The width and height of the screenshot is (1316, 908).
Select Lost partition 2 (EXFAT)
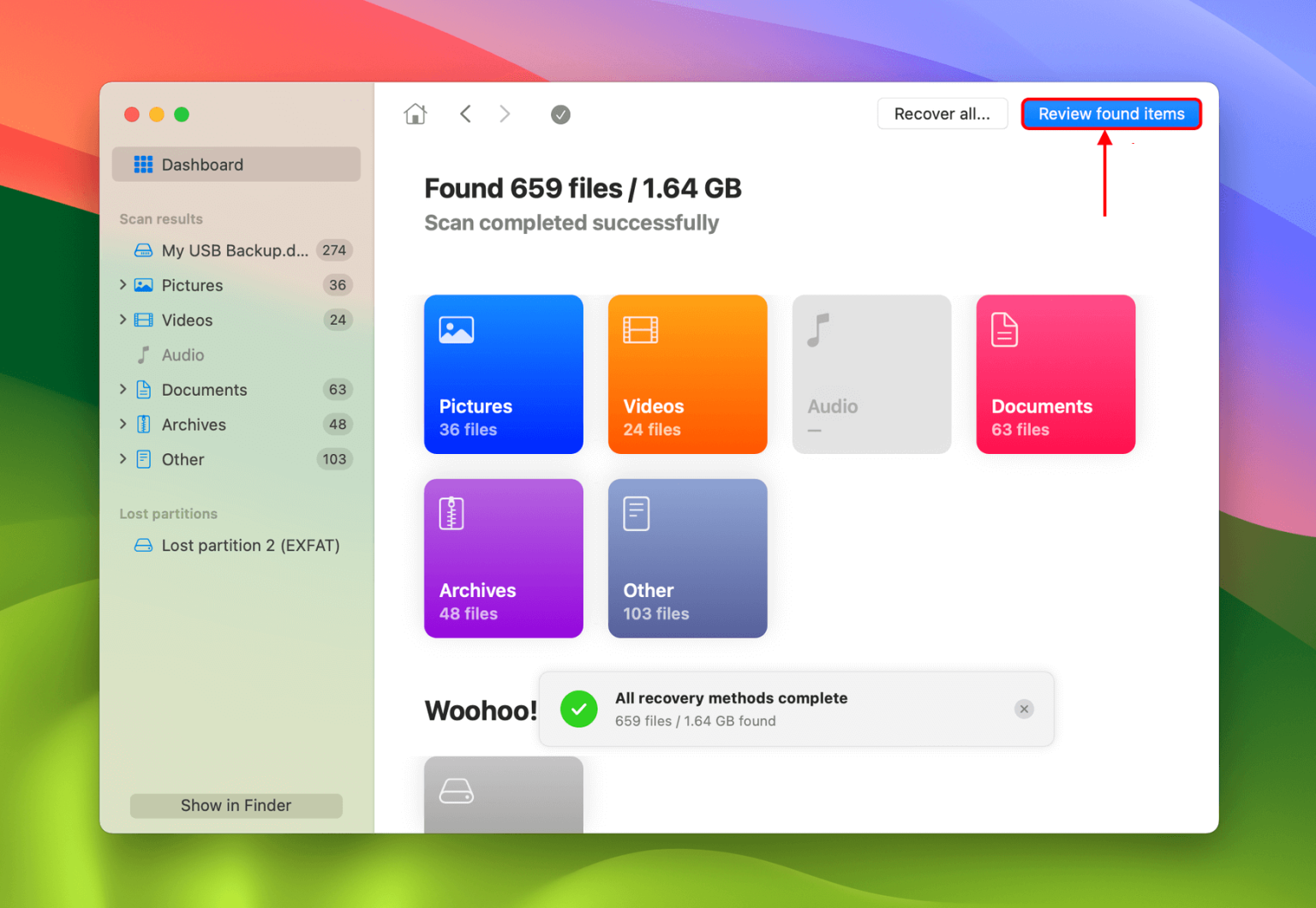pos(250,545)
